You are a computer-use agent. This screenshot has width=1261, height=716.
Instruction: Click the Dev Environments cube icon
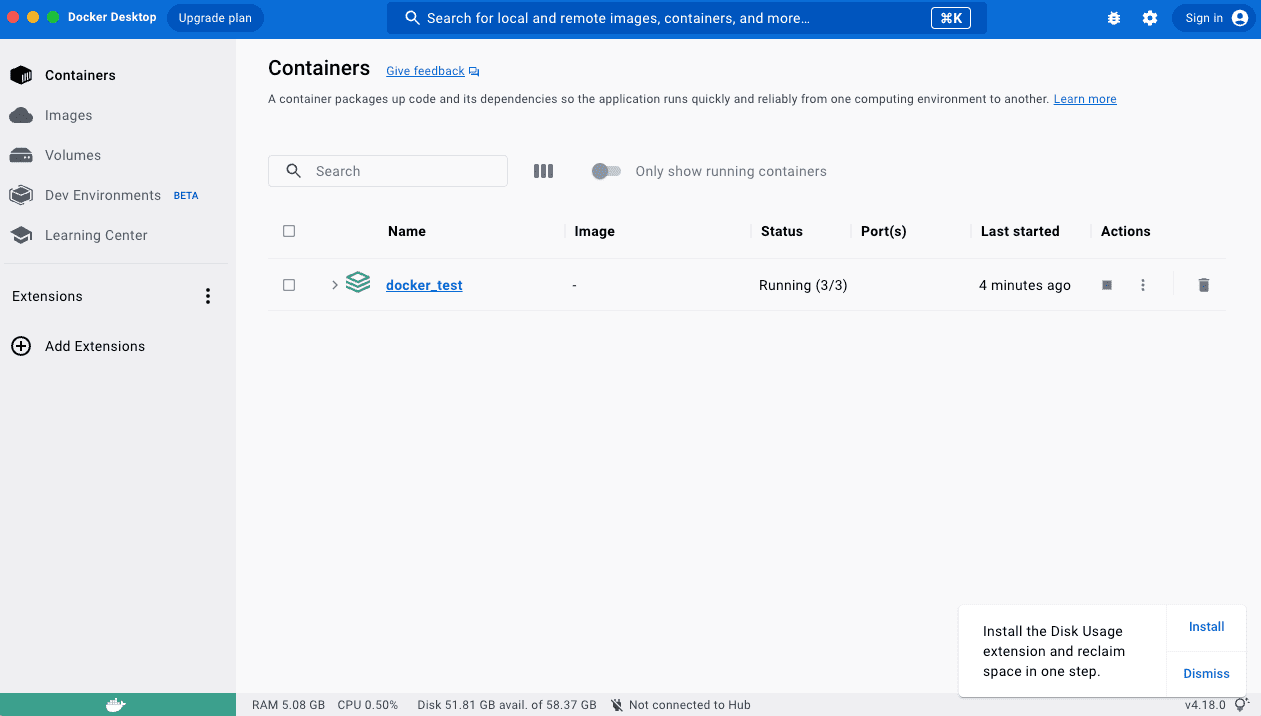(x=21, y=195)
